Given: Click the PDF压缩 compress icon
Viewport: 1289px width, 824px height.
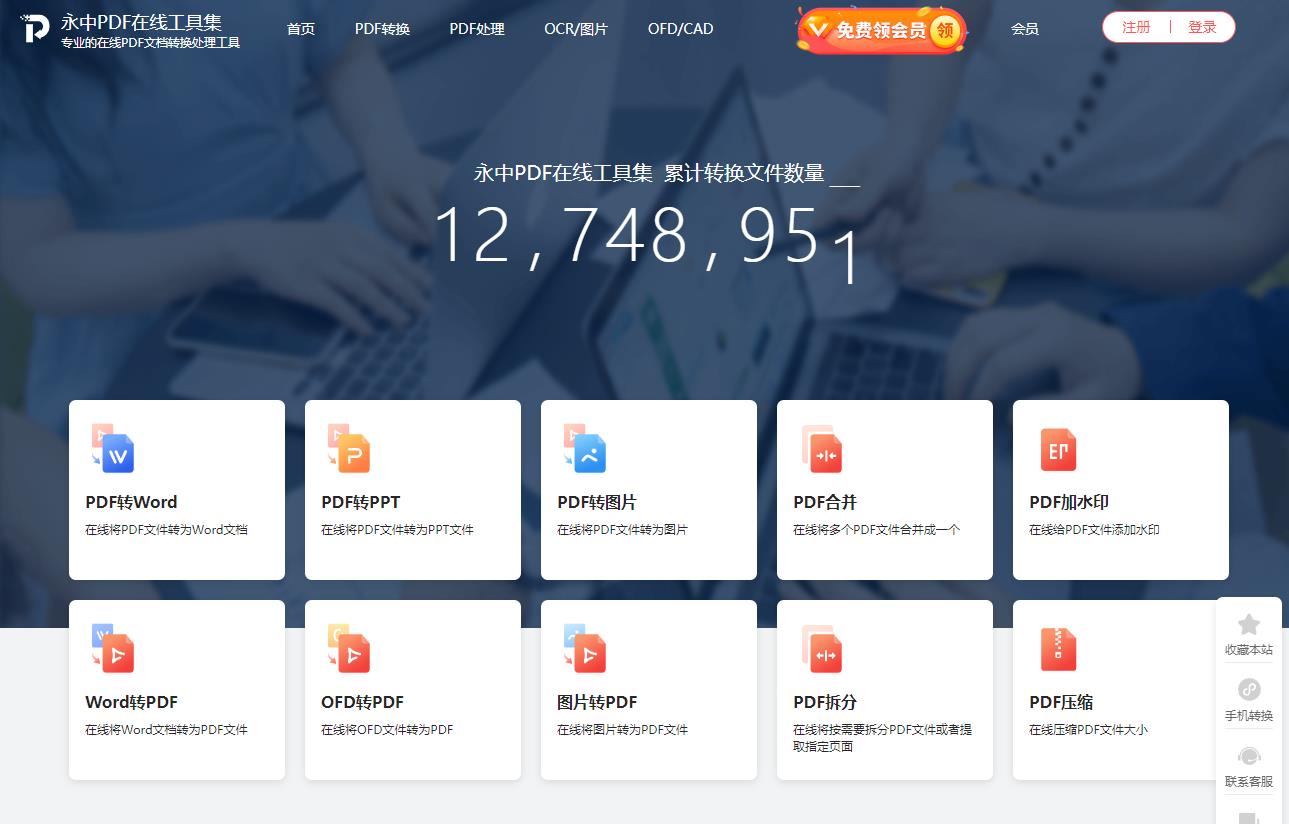Looking at the screenshot, I should pyautogui.click(x=1057, y=649).
